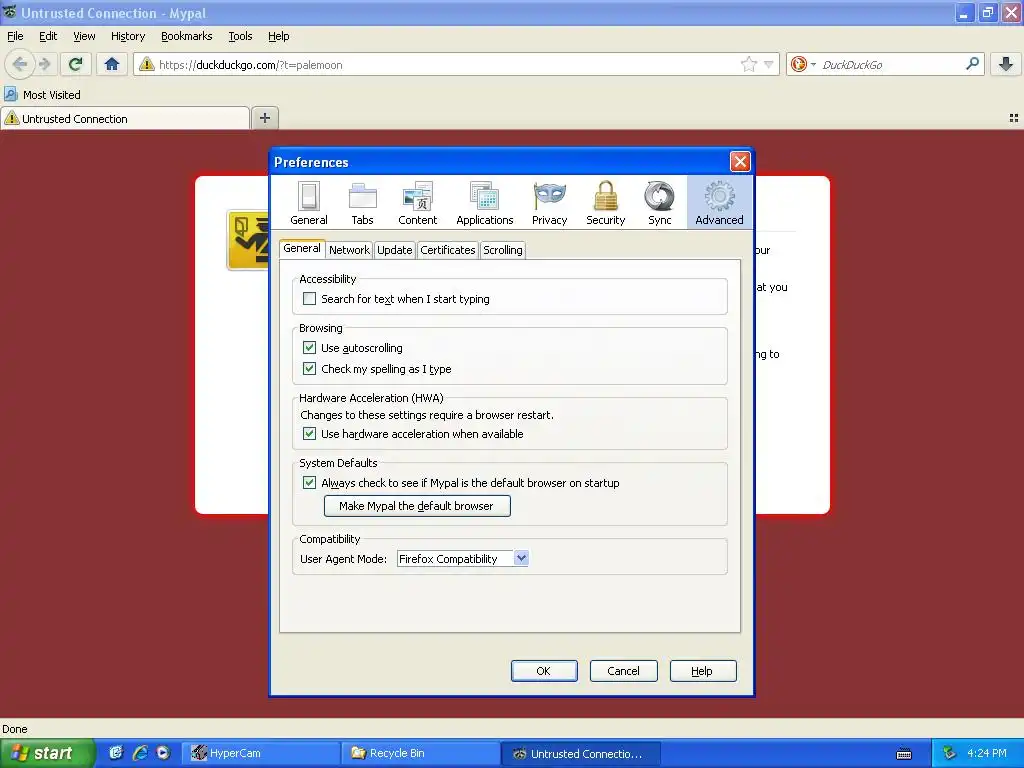Viewport: 1024px width, 768px height.
Task: Toggle Use autoscrolling checkbox
Action: pyautogui.click(x=310, y=347)
